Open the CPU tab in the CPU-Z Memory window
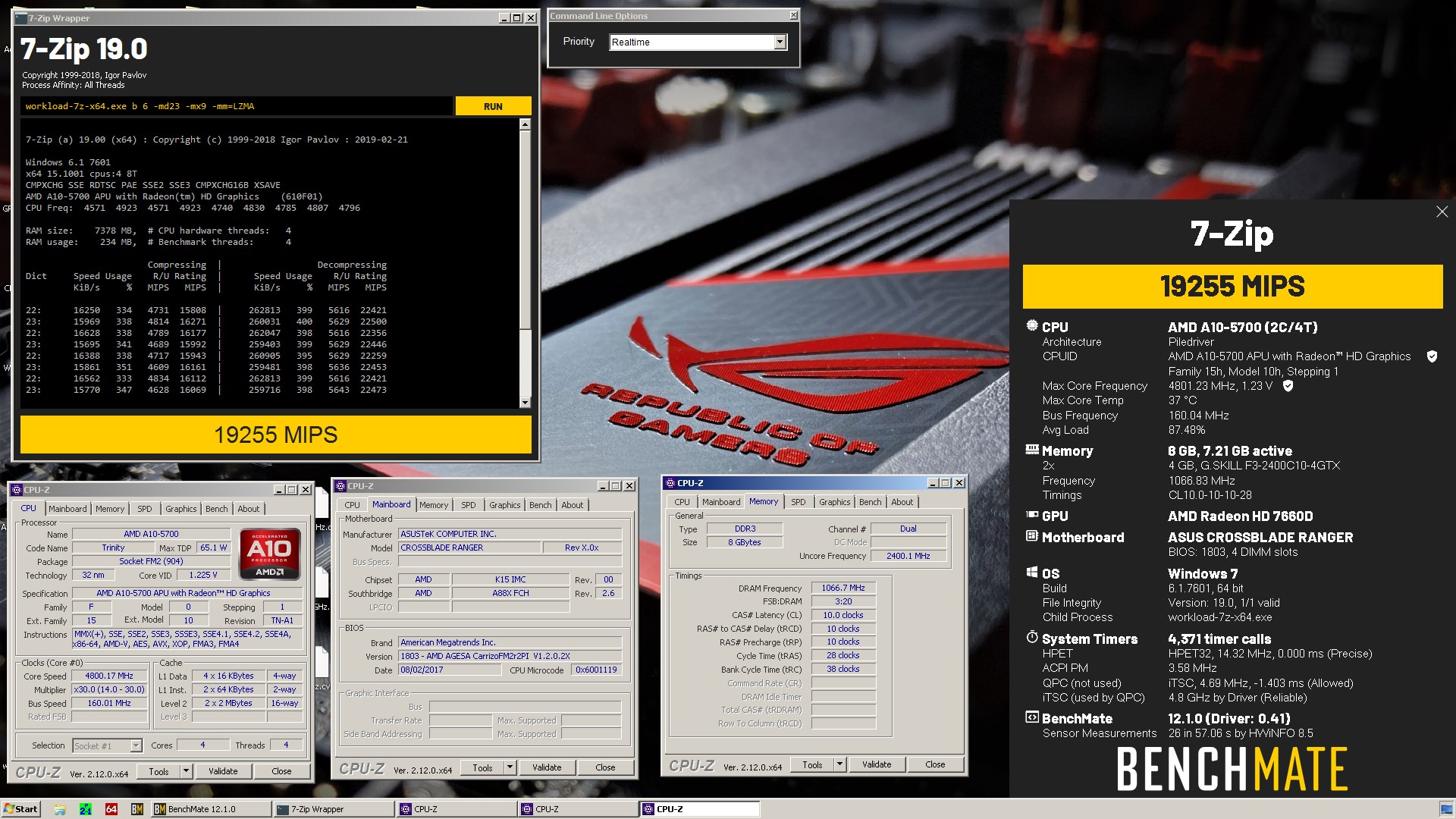Viewport: 1456px width, 819px height. click(x=682, y=502)
